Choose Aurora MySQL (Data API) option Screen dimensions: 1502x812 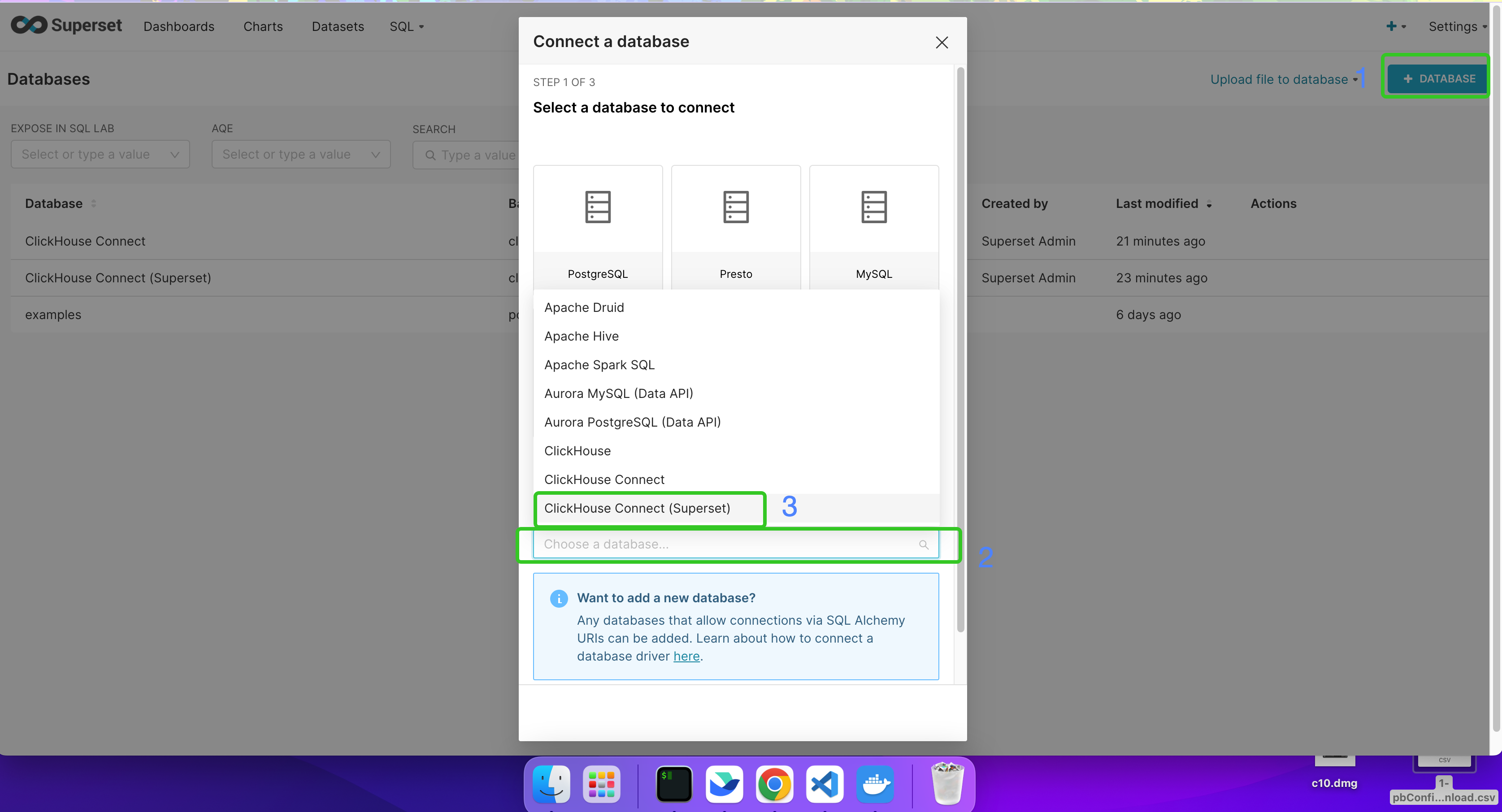coord(736,393)
